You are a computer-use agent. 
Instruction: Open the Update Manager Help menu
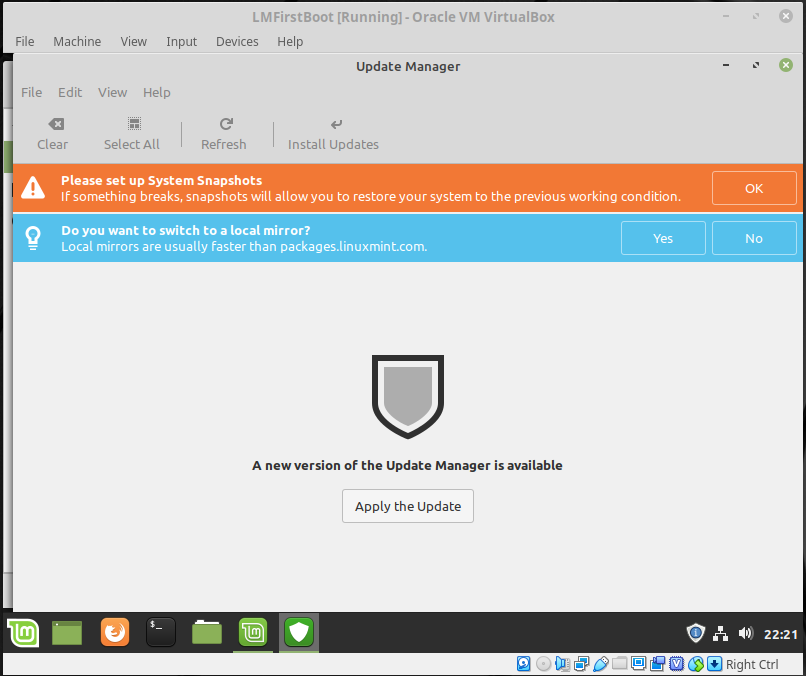click(157, 93)
